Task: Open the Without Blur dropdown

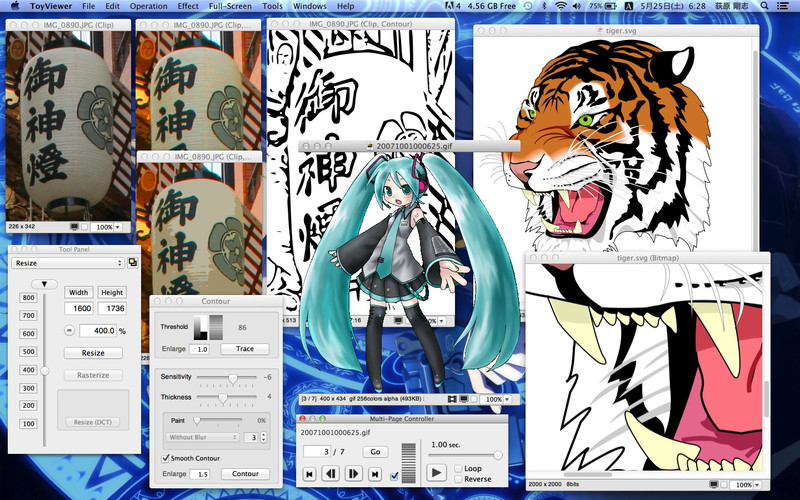Action: point(203,437)
